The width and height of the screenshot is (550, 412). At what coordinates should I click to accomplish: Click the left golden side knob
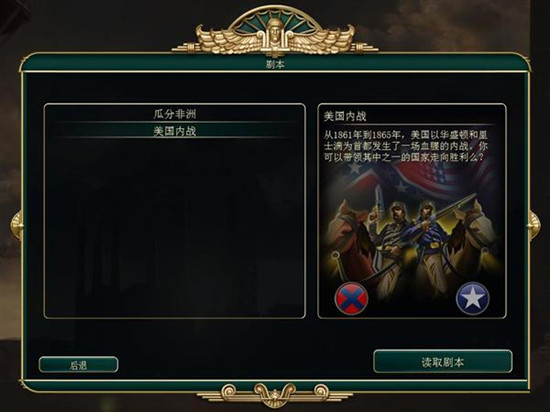click(x=16, y=225)
